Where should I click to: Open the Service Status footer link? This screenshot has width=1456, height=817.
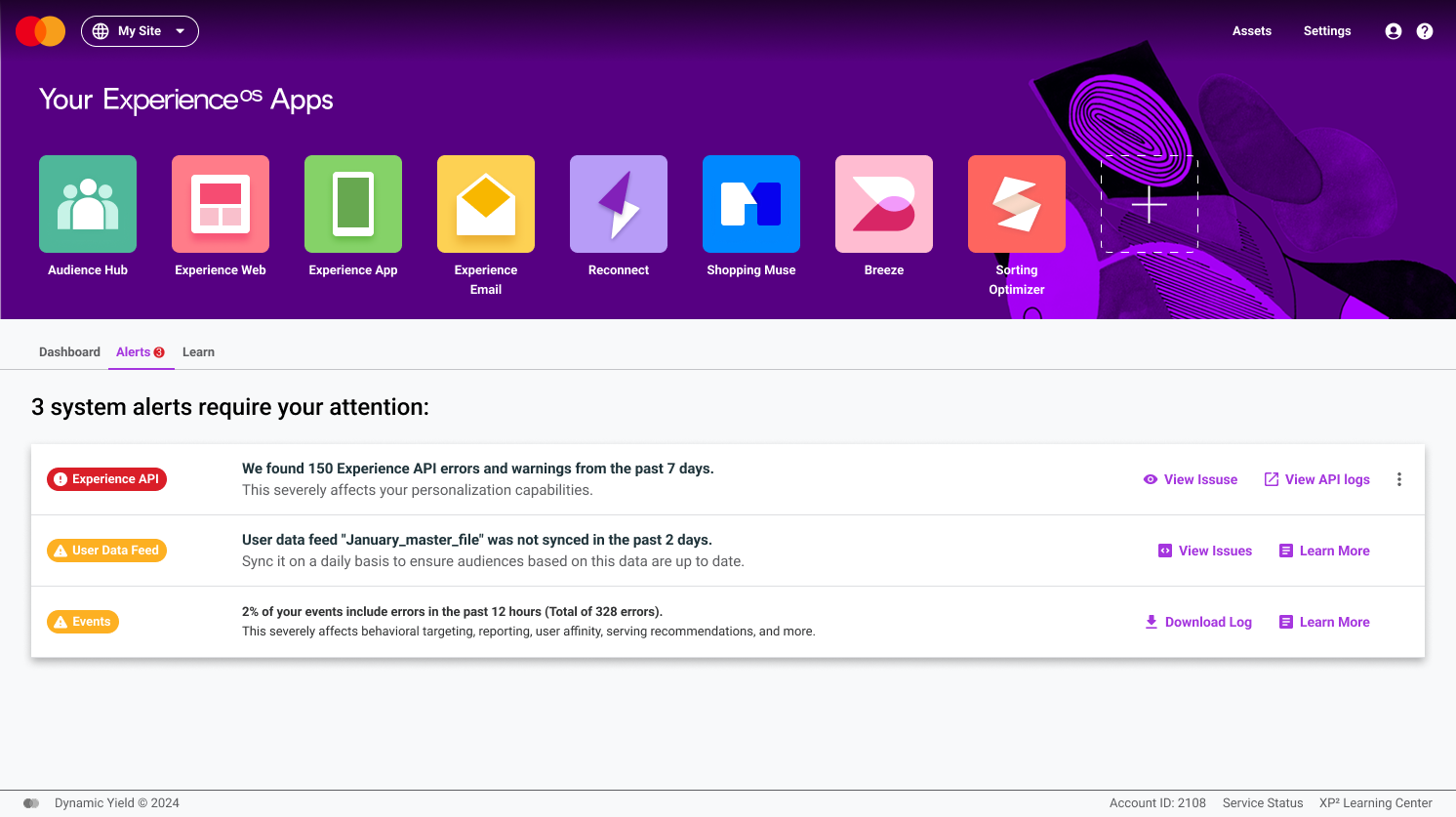pos(1263,803)
